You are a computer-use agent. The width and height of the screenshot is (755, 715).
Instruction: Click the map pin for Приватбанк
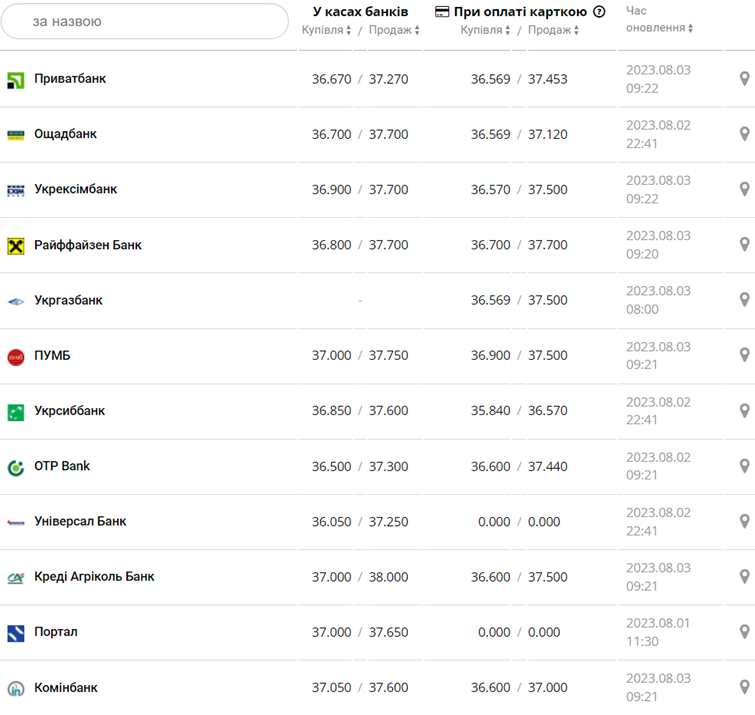tap(744, 79)
